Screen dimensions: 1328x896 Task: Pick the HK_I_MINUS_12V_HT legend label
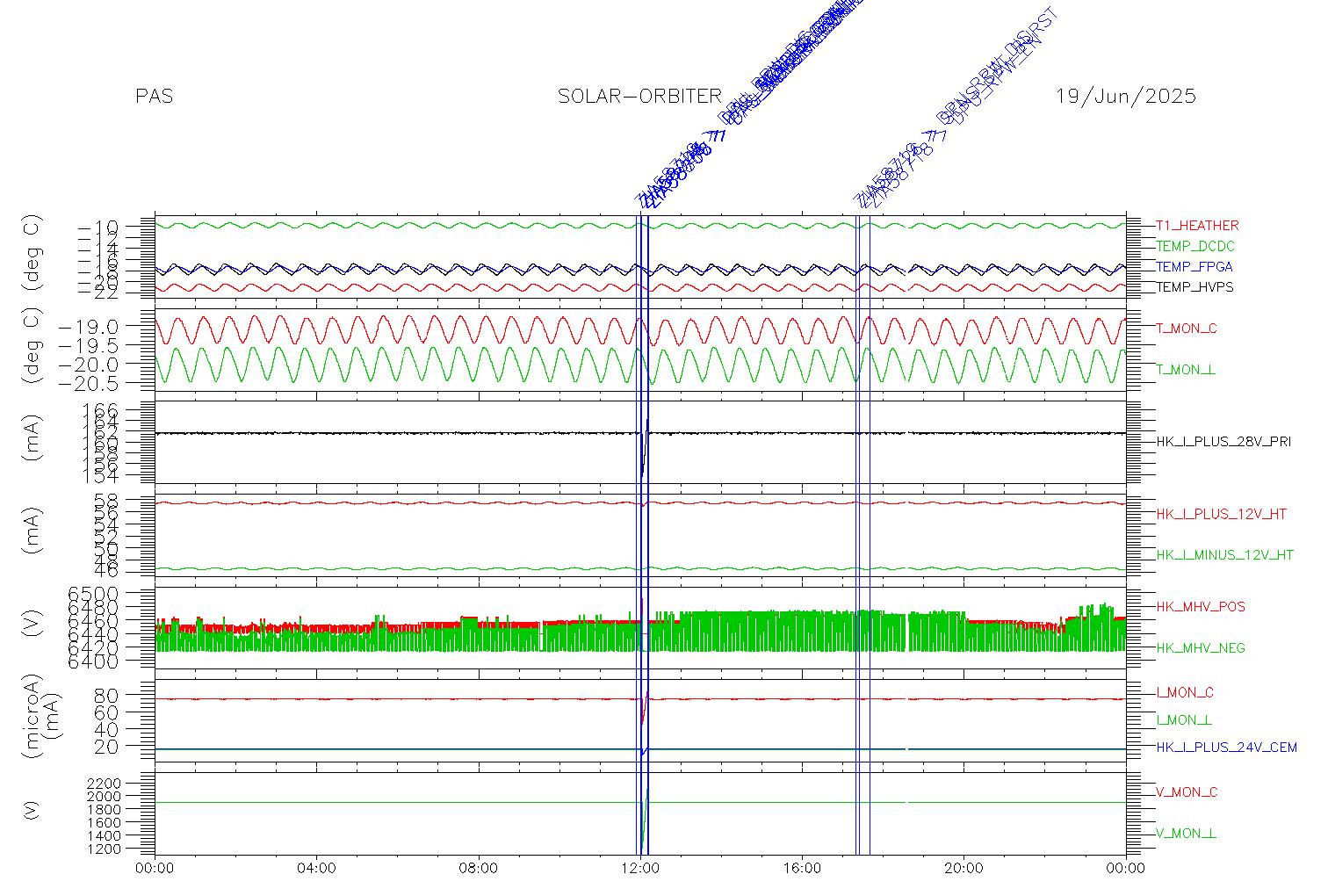[x=1225, y=555]
